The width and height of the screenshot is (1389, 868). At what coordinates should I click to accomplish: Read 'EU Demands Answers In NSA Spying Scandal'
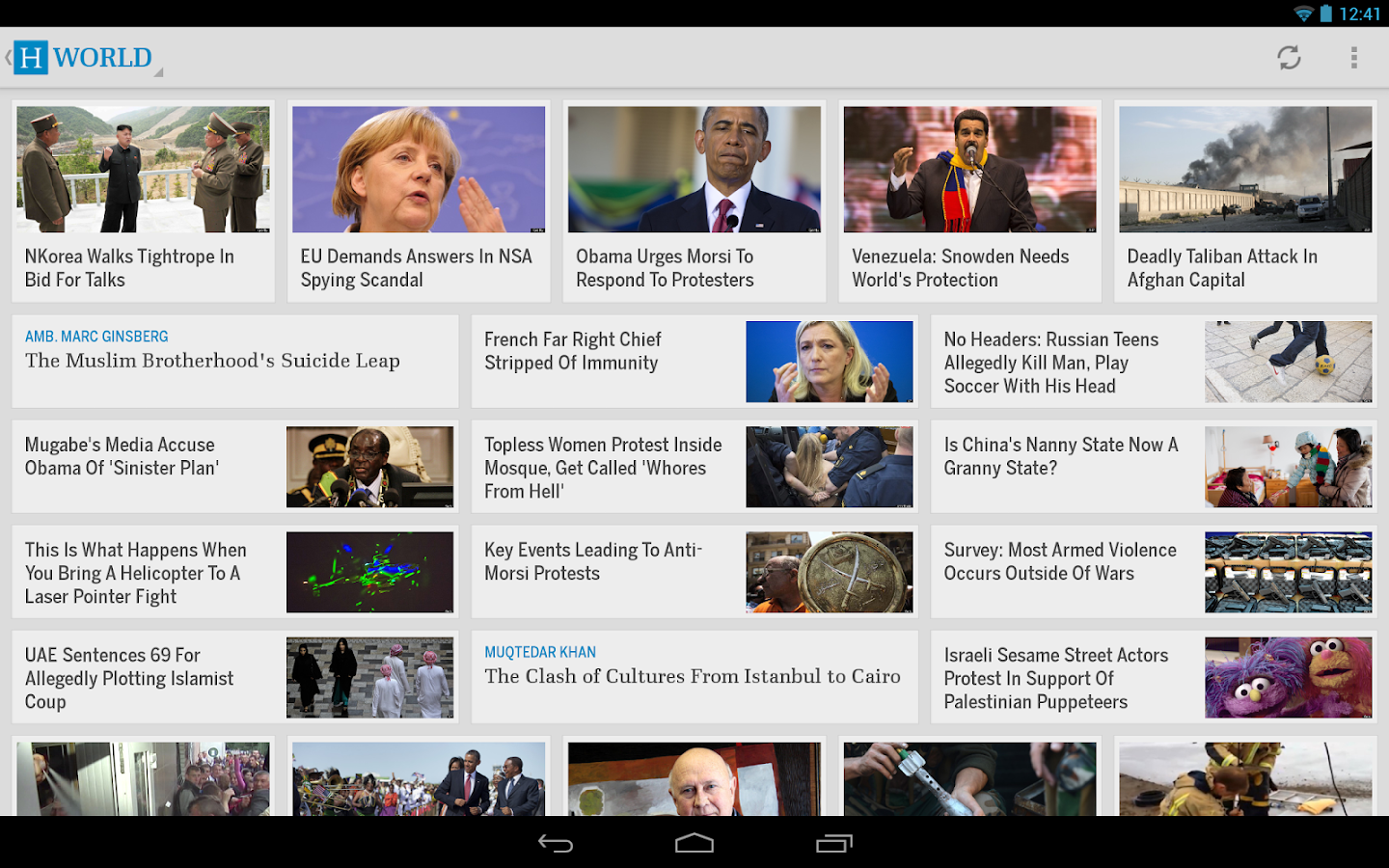[x=418, y=268]
